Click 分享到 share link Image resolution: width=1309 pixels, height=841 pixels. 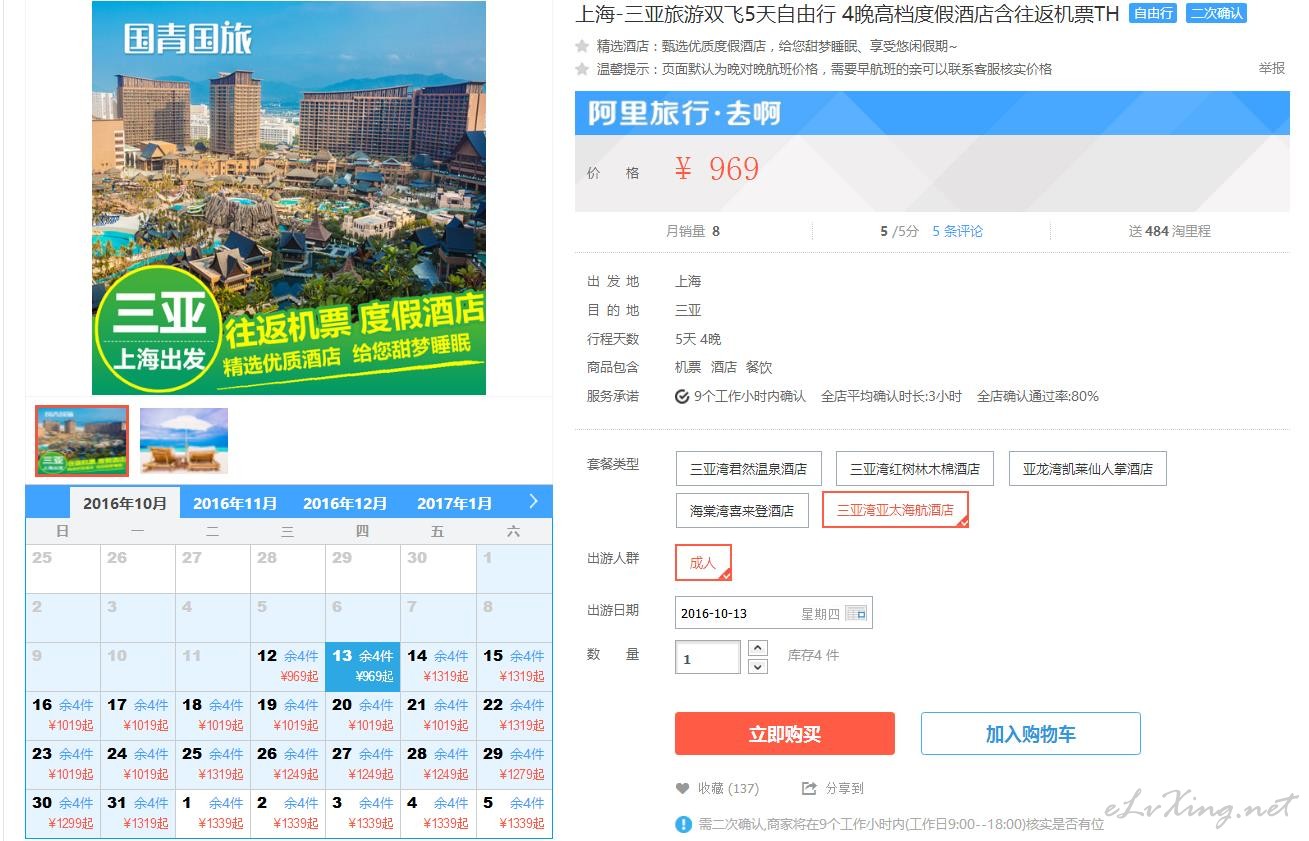[x=844, y=789]
